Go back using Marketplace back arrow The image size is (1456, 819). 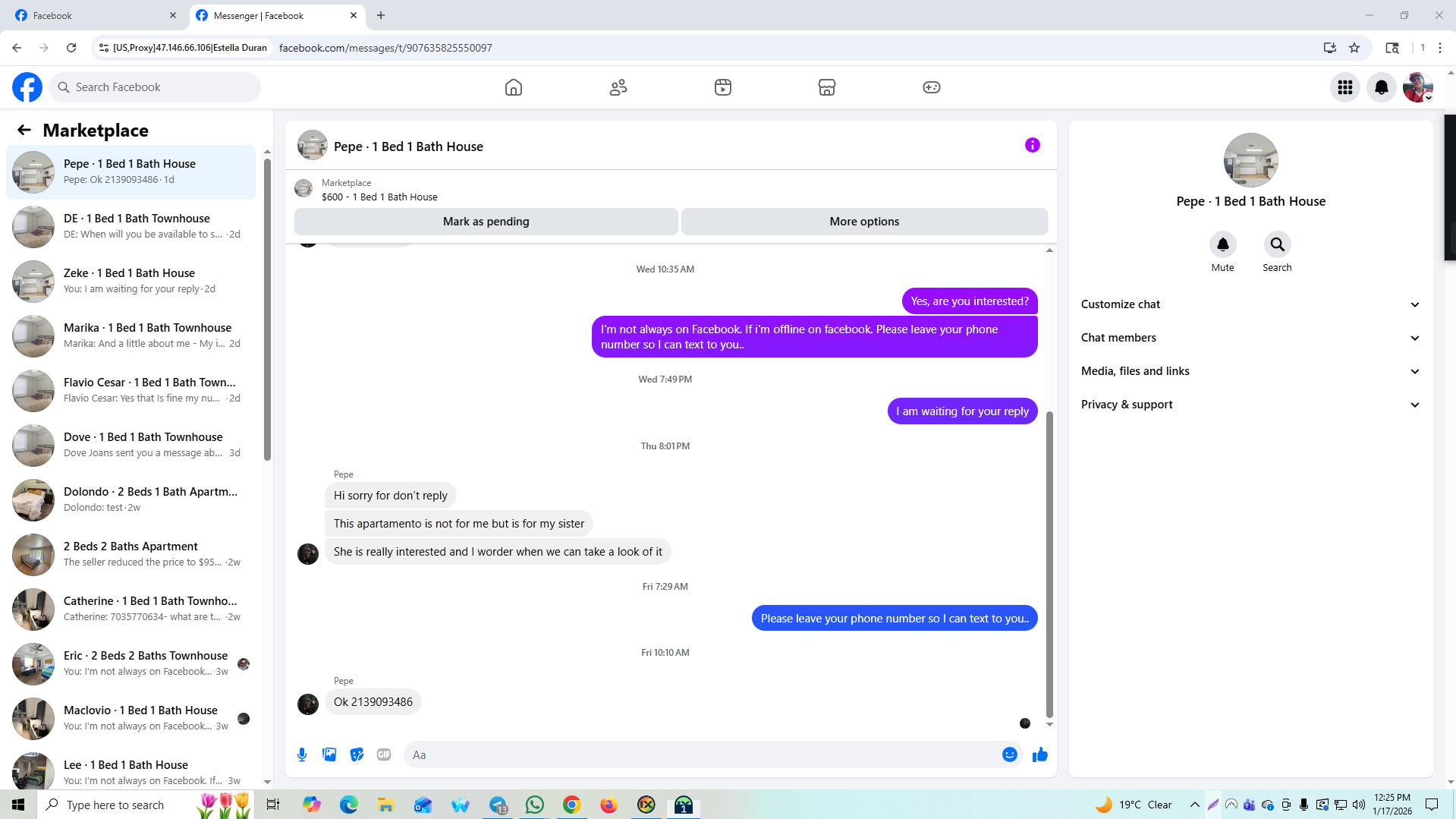tap(24, 130)
